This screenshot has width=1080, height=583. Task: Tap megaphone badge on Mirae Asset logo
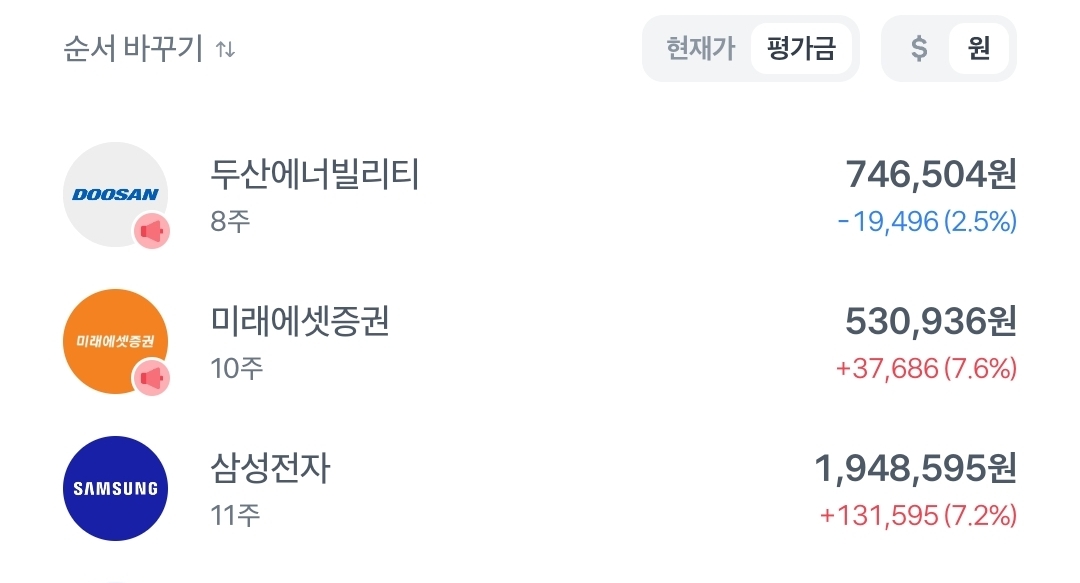[152, 378]
